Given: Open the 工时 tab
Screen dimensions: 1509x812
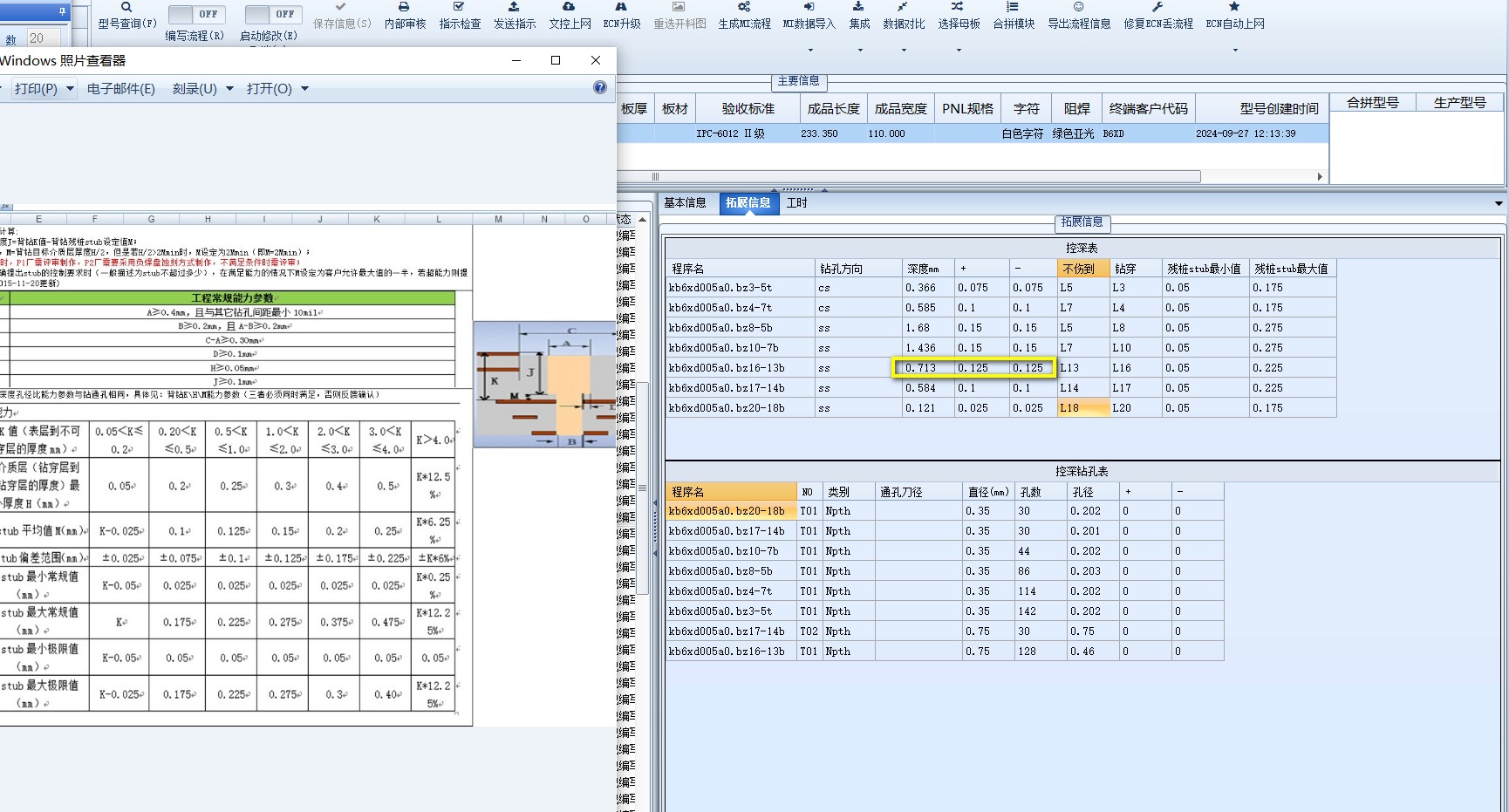Looking at the screenshot, I should point(796,203).
